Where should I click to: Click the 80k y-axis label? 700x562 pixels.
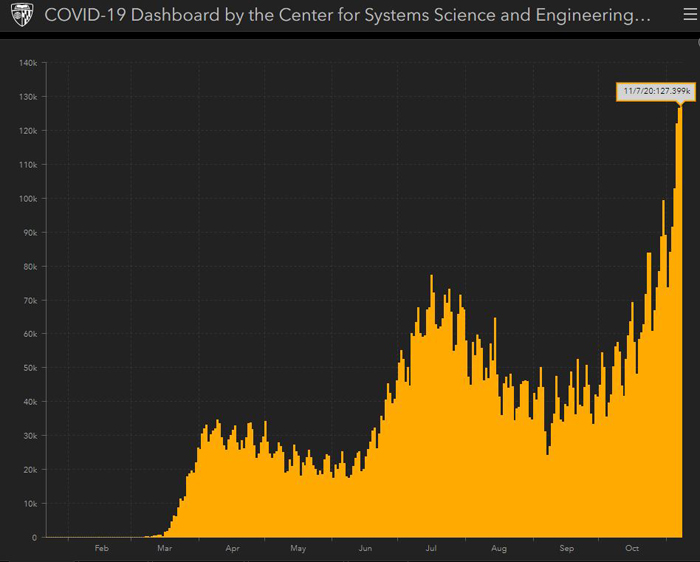point(30,266)
